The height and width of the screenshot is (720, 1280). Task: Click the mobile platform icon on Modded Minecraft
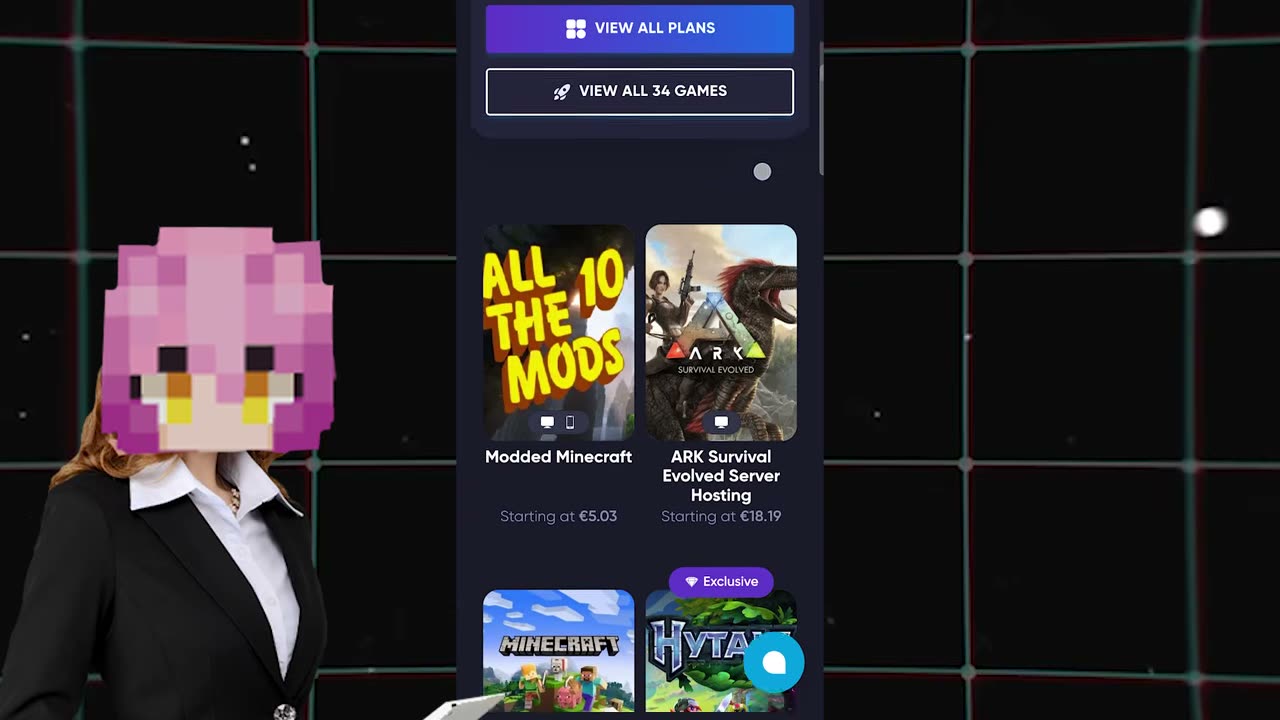(570, 422)
